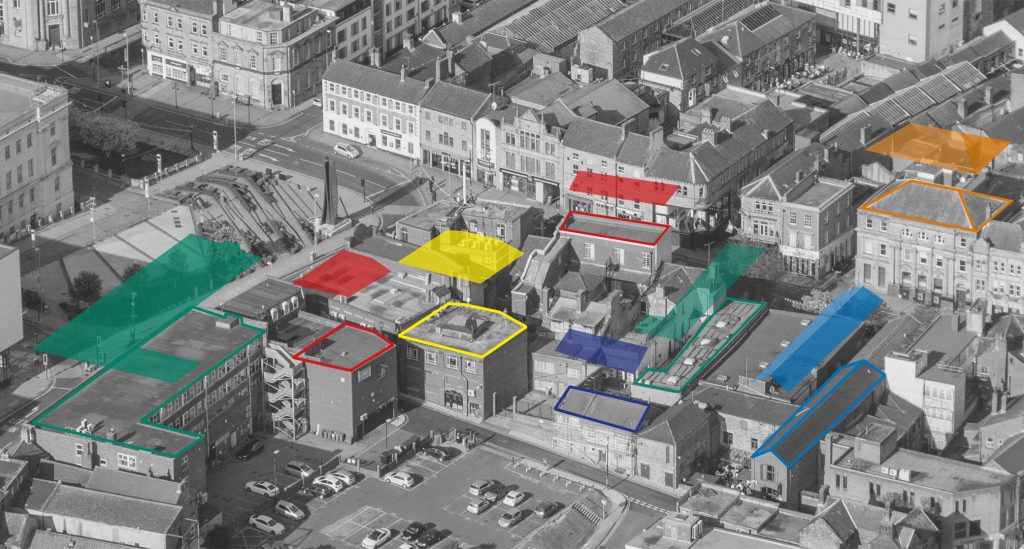1024x549 pixels.
Task: Click the light blue translucent overlay strip
Action: (822, 335)
